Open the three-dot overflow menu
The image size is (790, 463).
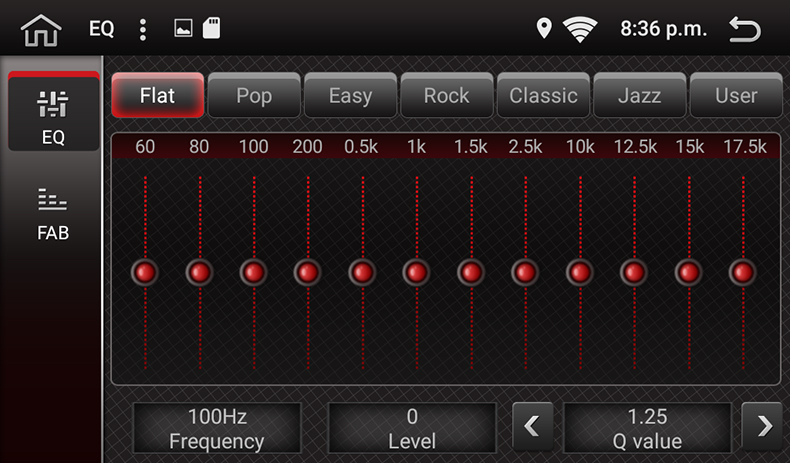(143, 29)
